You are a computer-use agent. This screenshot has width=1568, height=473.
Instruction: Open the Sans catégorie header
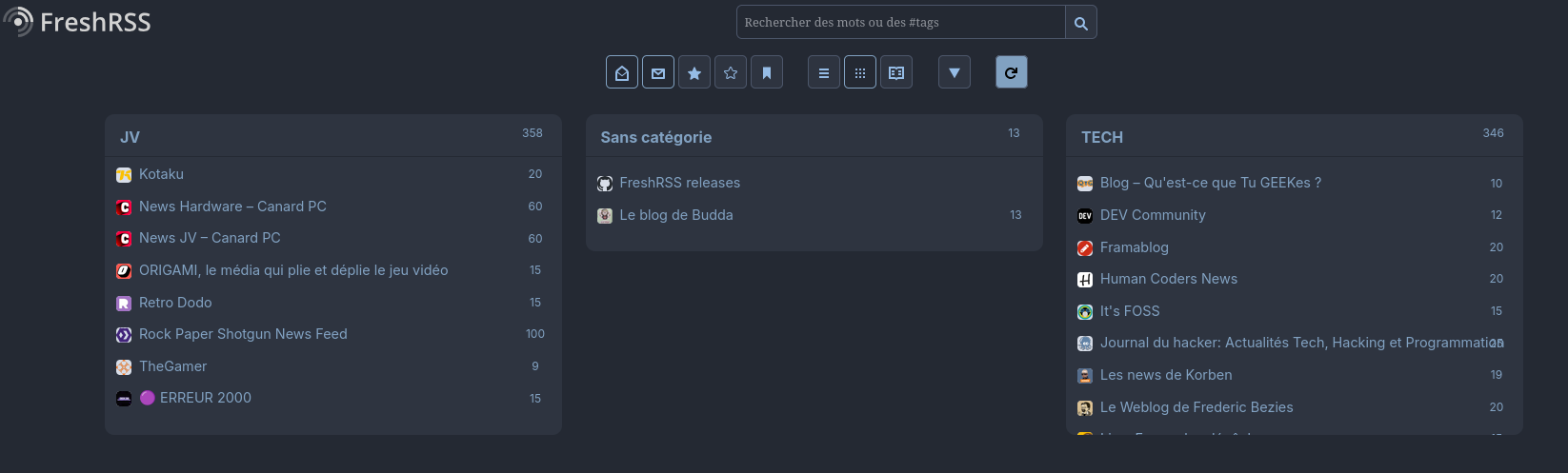[656, 137]
